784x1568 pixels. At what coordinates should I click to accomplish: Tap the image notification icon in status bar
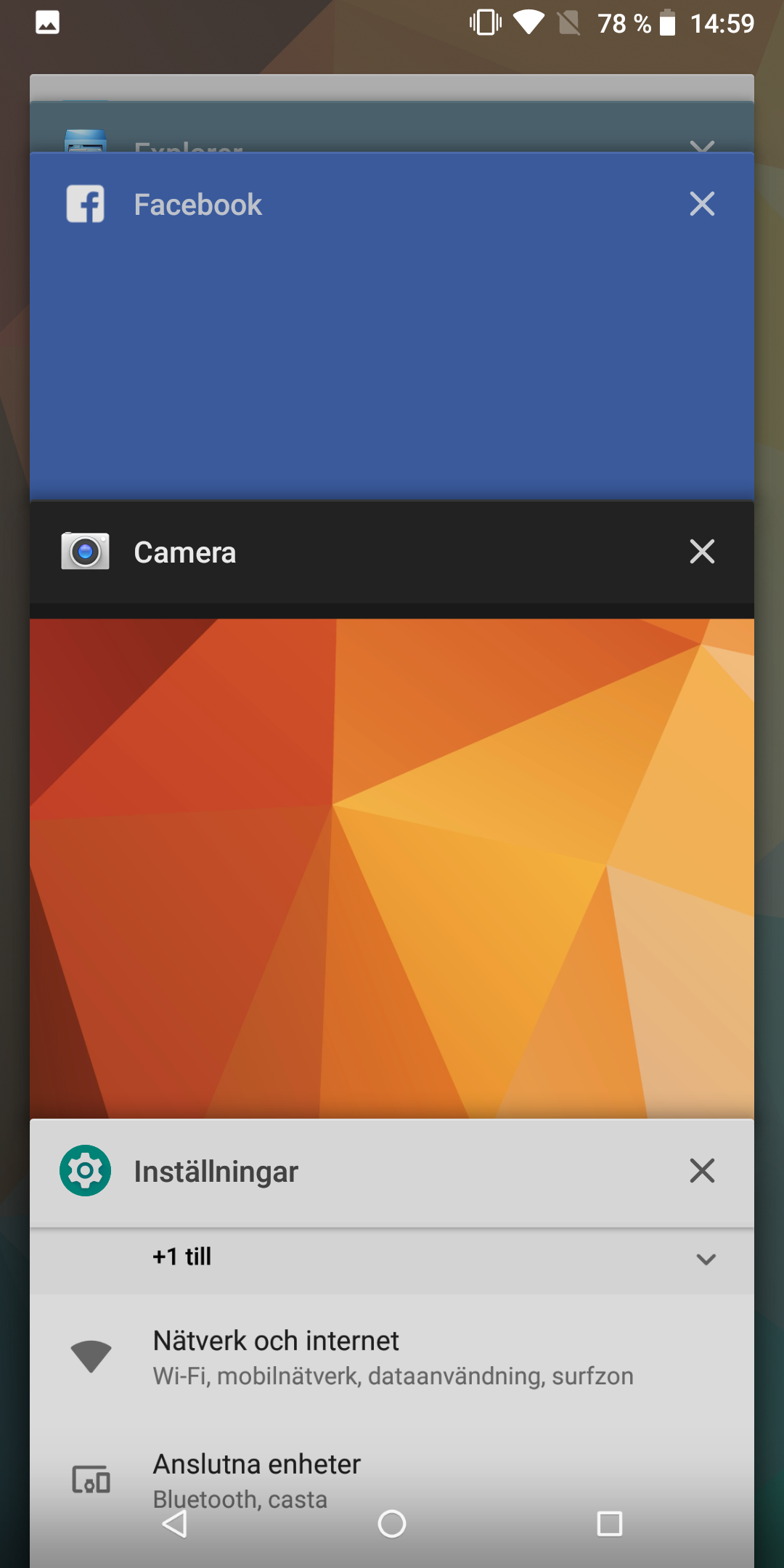(x=48, y=23)
